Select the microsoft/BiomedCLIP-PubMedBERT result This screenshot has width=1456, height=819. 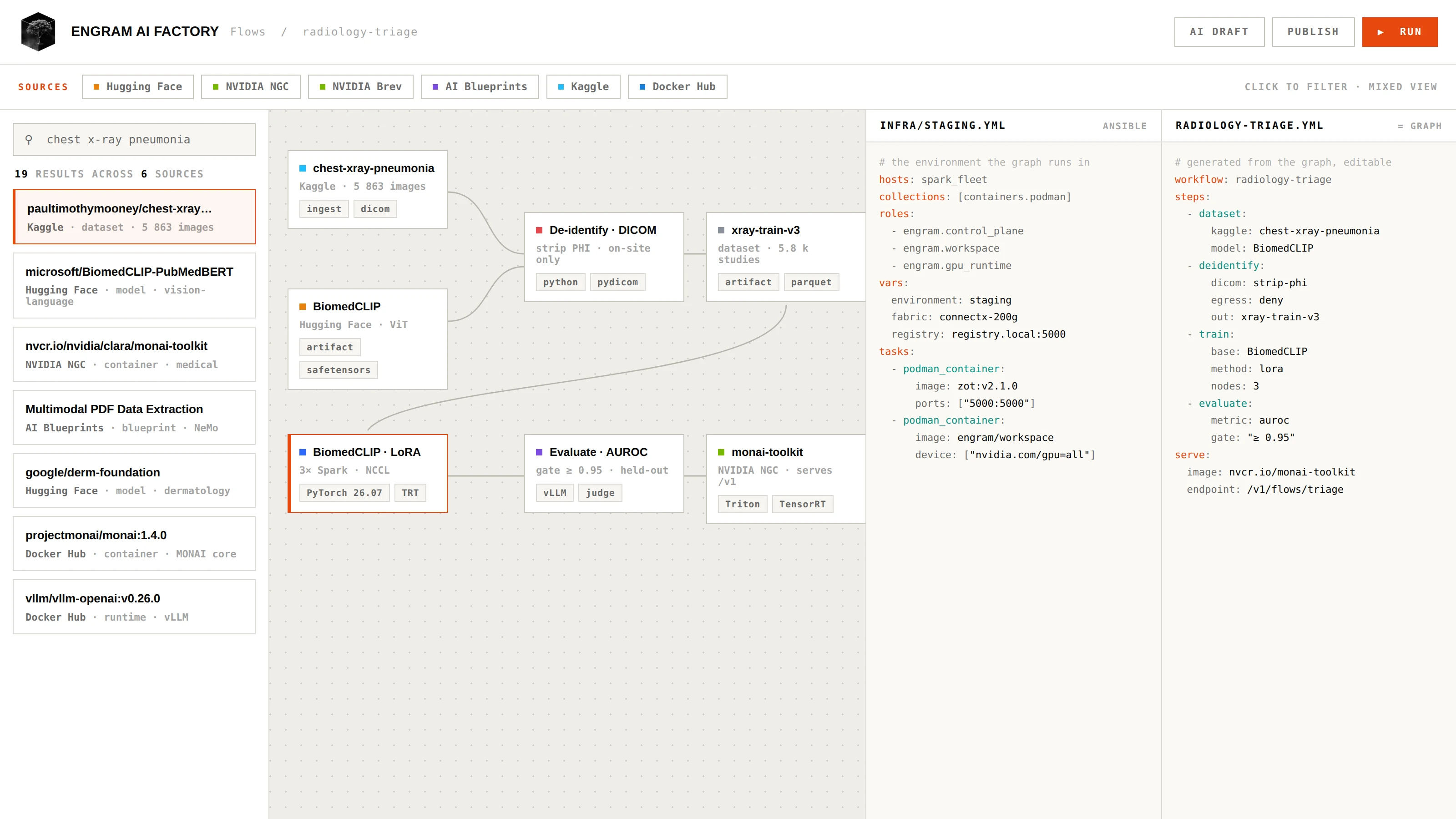coord(134,285)
